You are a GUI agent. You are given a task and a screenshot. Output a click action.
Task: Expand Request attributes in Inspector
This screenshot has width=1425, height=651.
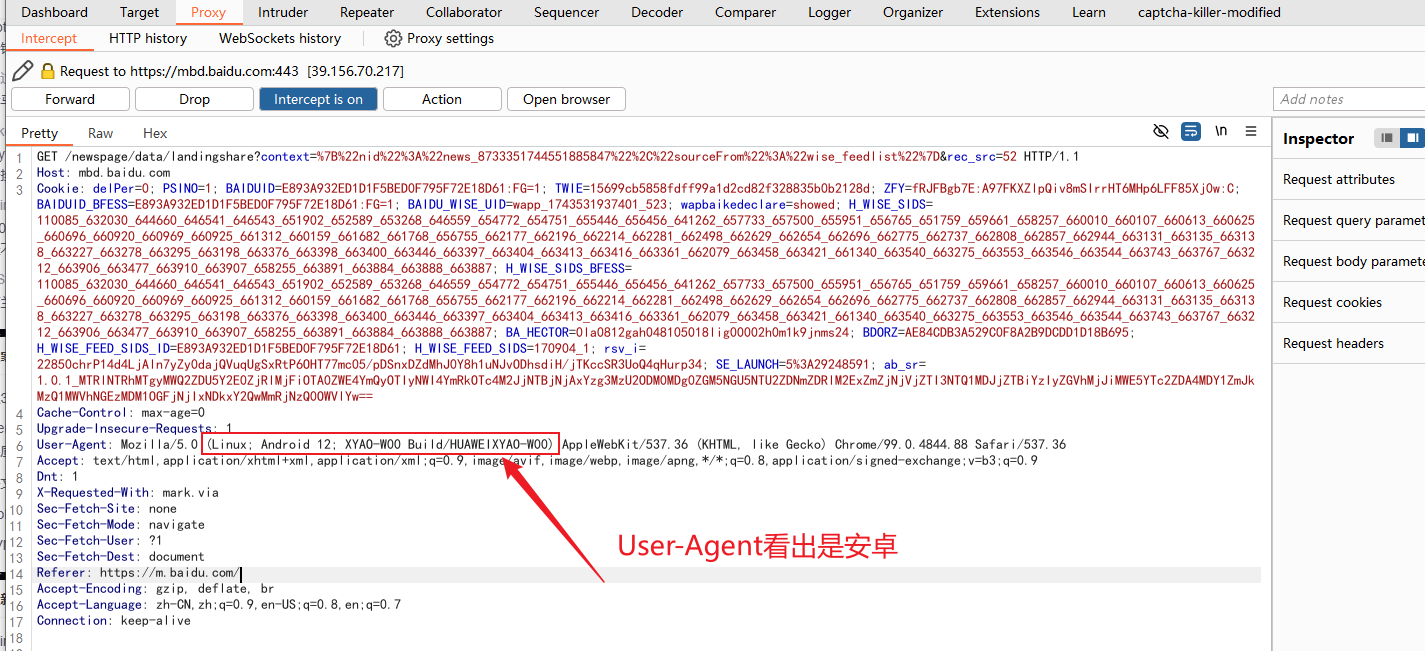1339,179
